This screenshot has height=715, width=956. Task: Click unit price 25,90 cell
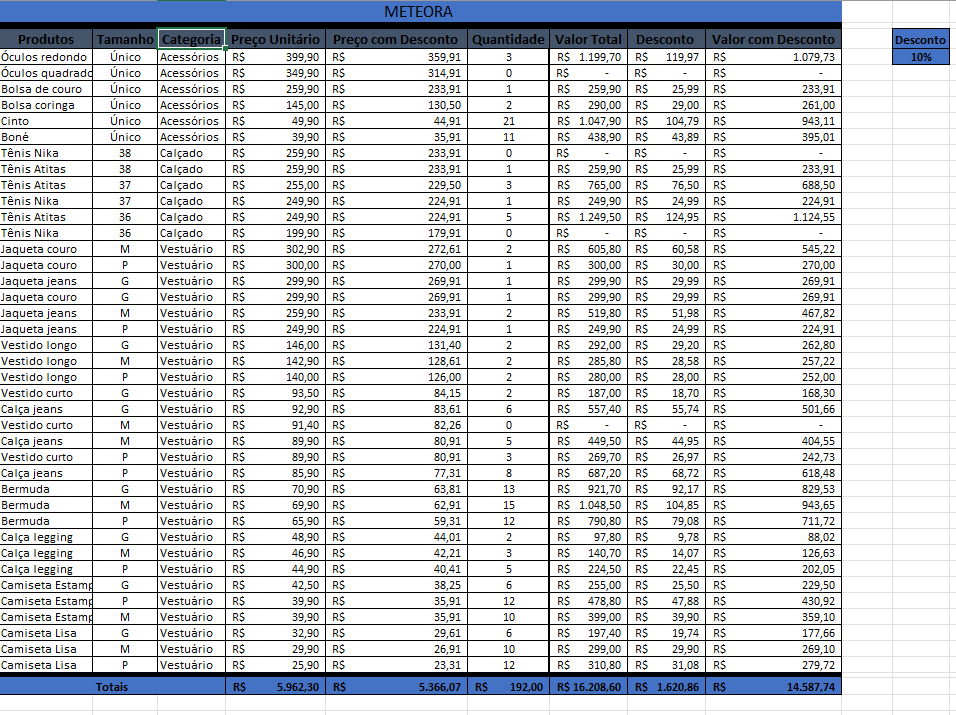(x=276, y=665)
